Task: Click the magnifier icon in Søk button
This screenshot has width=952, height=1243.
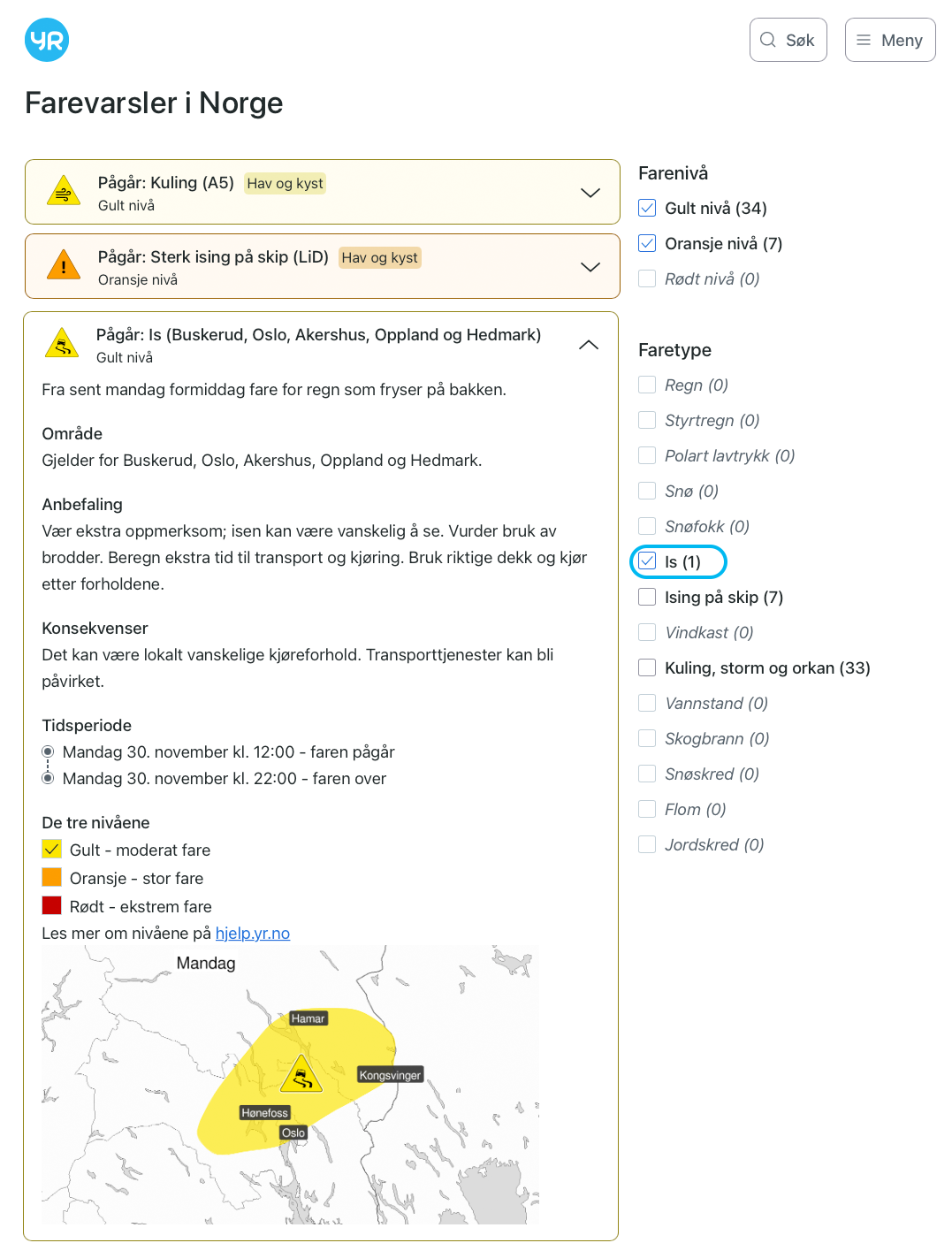Action: pos(768,40)
